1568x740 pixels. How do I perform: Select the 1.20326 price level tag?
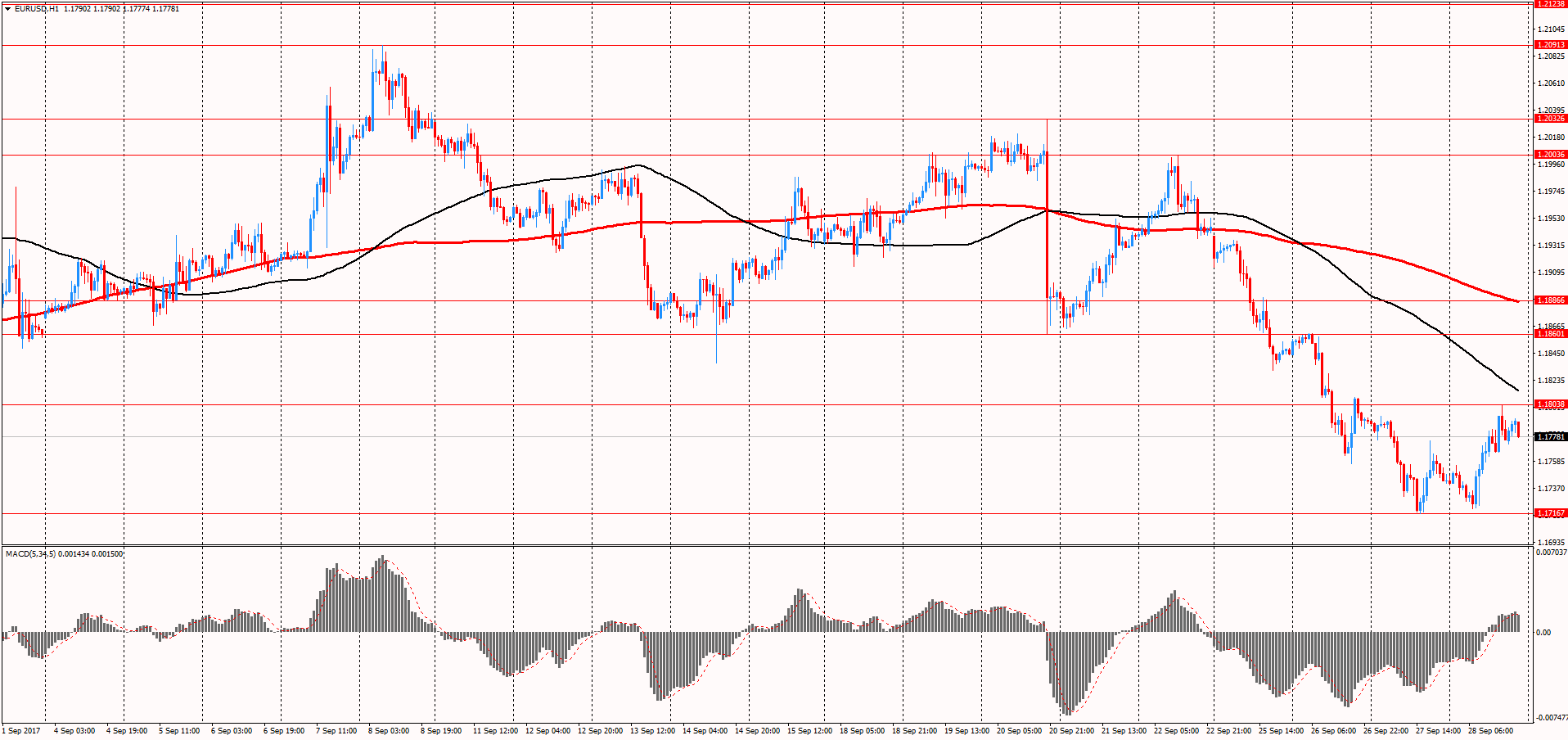1550,119
